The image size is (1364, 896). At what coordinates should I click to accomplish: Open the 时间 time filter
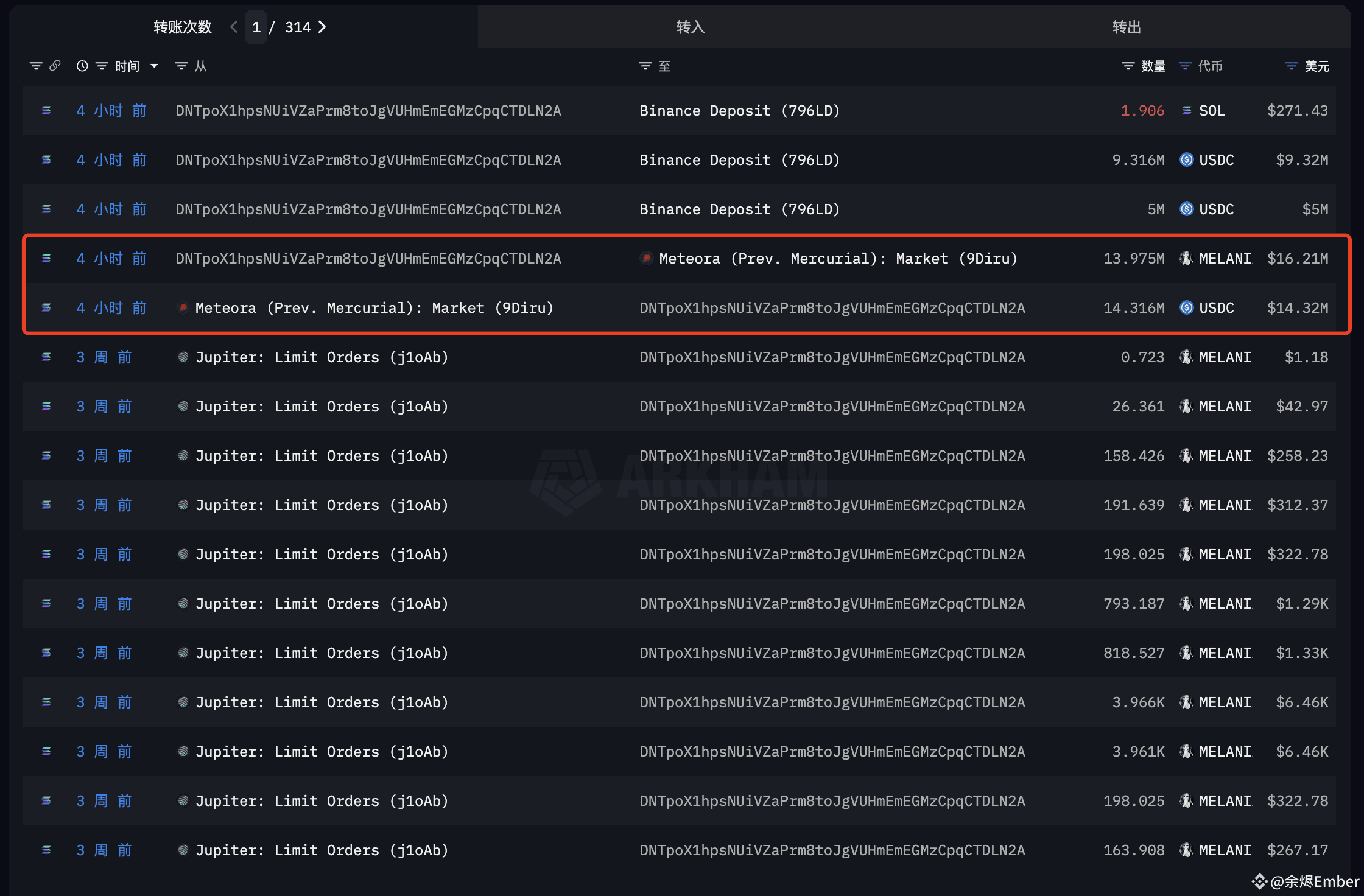click(x=102, y=66)
